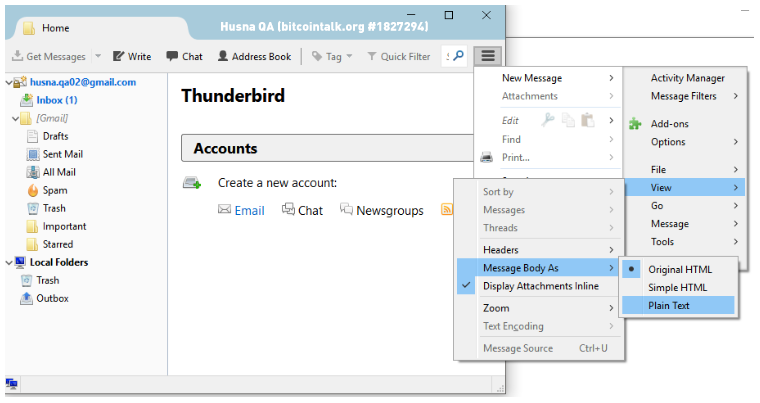Open the New Message submenu

point(548,78)
